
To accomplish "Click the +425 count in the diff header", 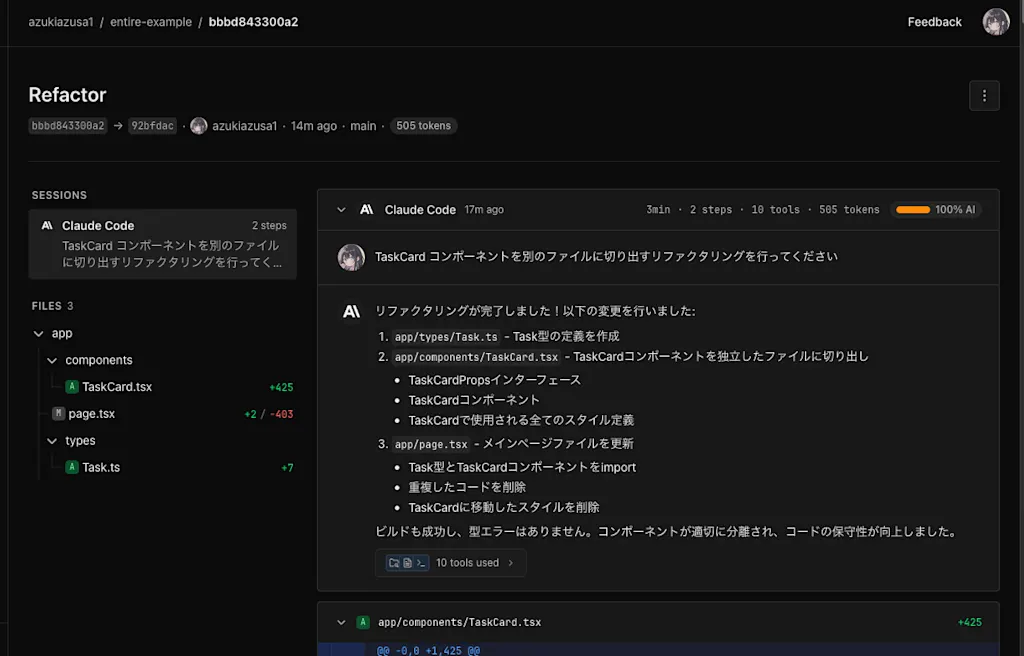I will [x=970, y=623].
